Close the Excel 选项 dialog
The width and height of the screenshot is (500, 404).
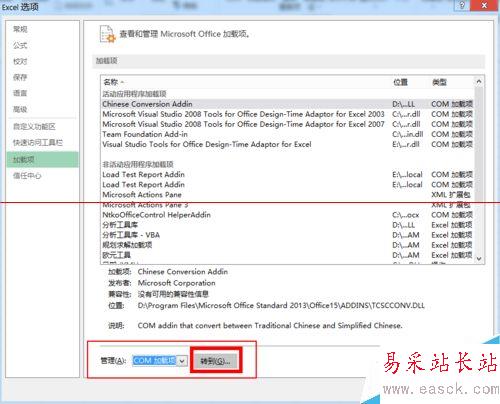click(x=485, y=5)
